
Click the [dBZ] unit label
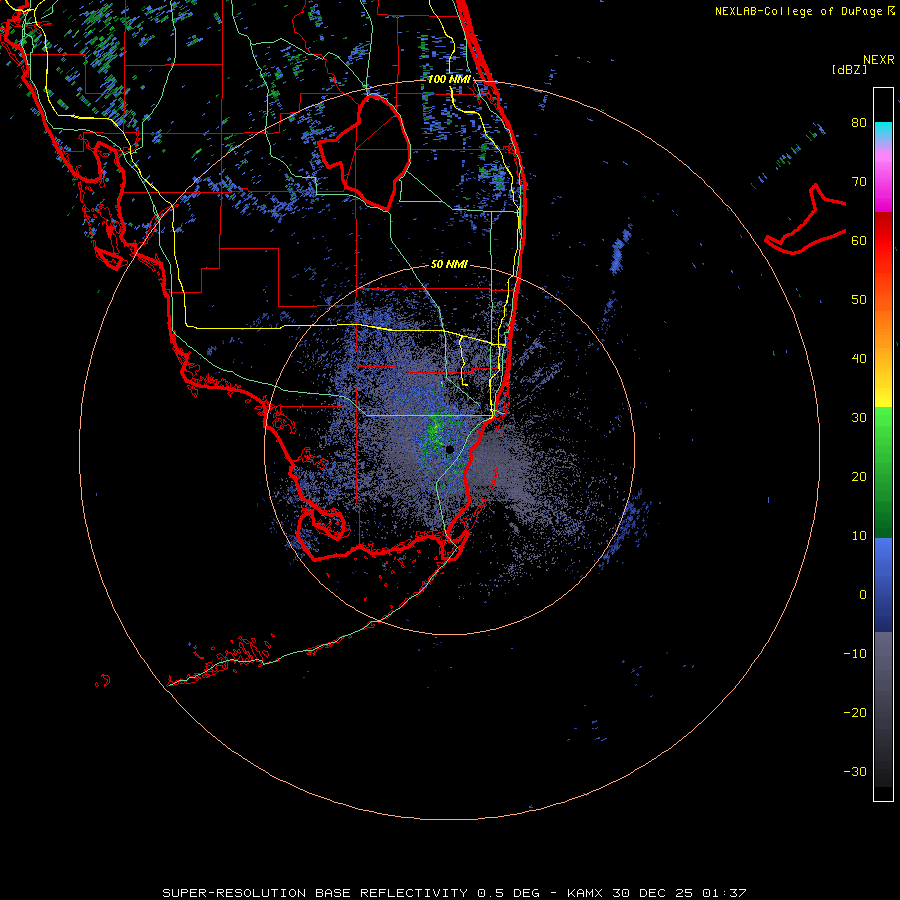849,69
